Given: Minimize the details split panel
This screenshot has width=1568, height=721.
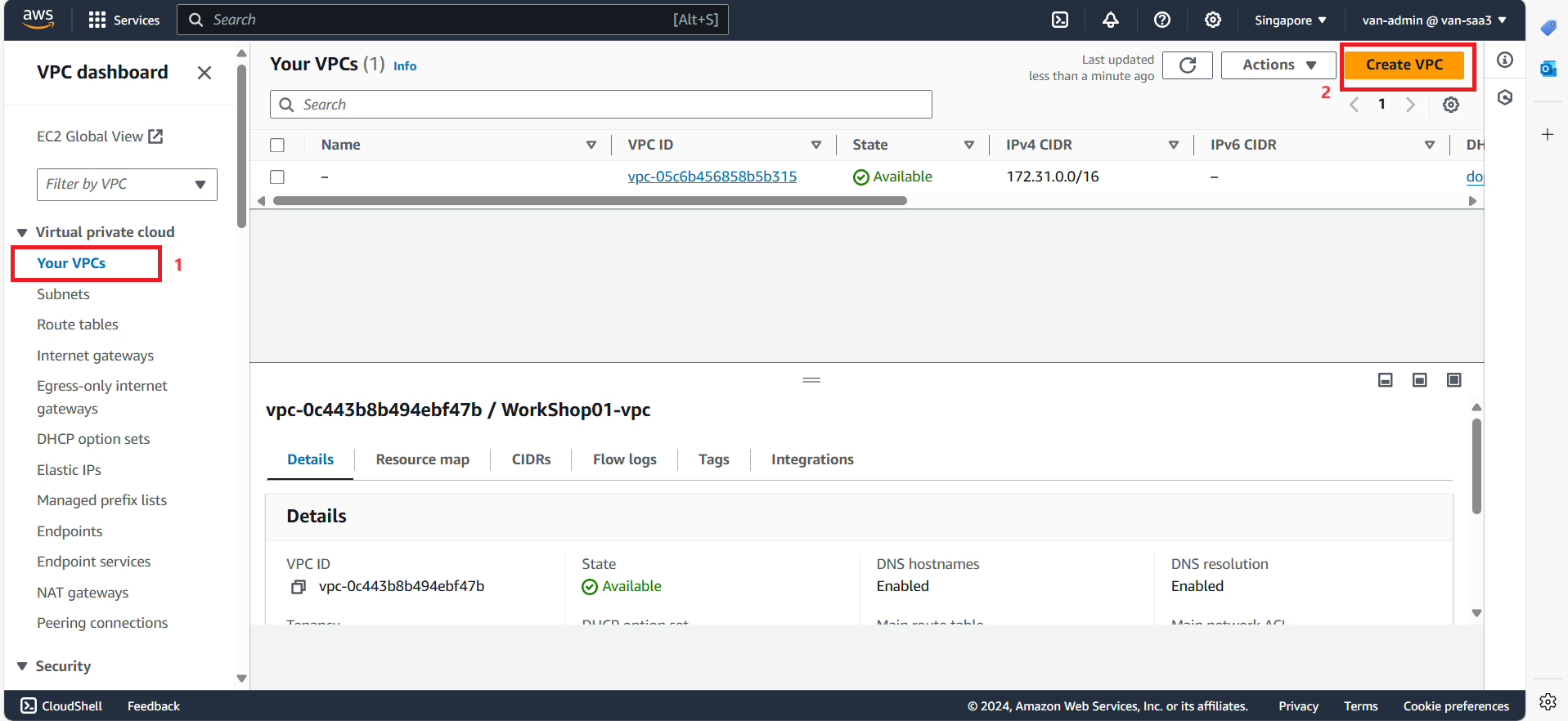Looking at the screenshot, I should [x=1385, y=380].
